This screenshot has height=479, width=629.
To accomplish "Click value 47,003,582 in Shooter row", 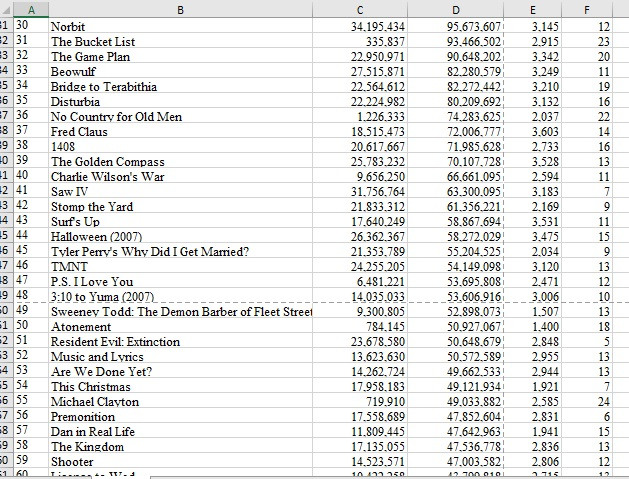I will click(x=455, y=462).
